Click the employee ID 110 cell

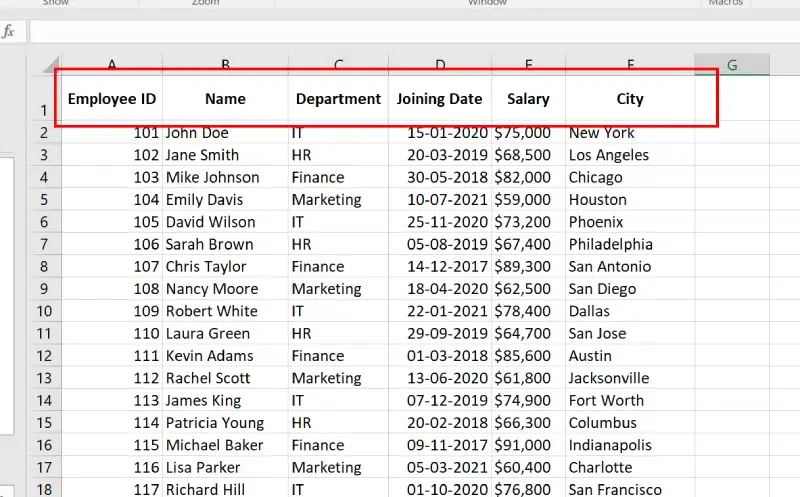tap(112, 334)
